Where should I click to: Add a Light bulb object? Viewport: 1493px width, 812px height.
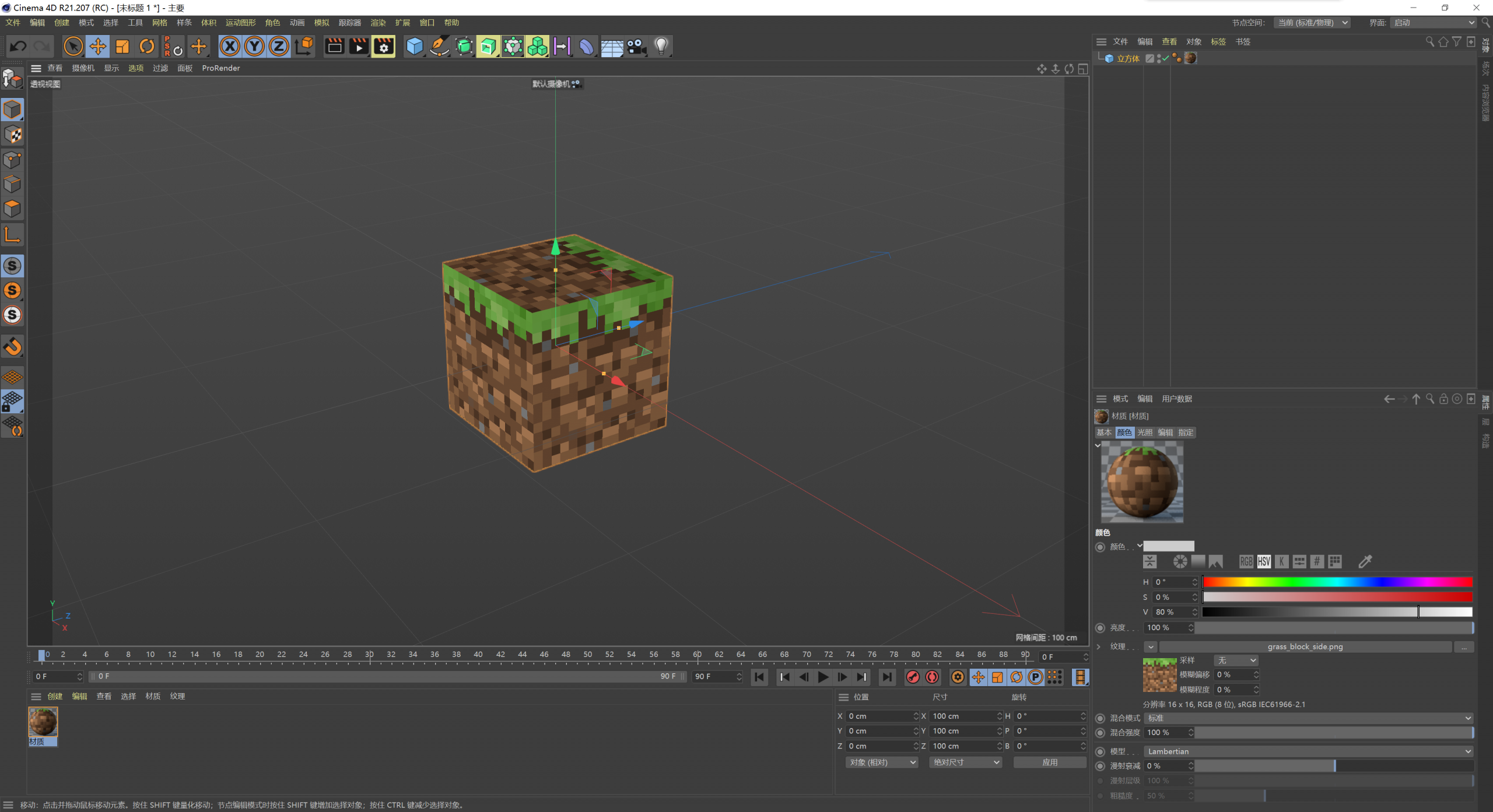pos(661,46)
